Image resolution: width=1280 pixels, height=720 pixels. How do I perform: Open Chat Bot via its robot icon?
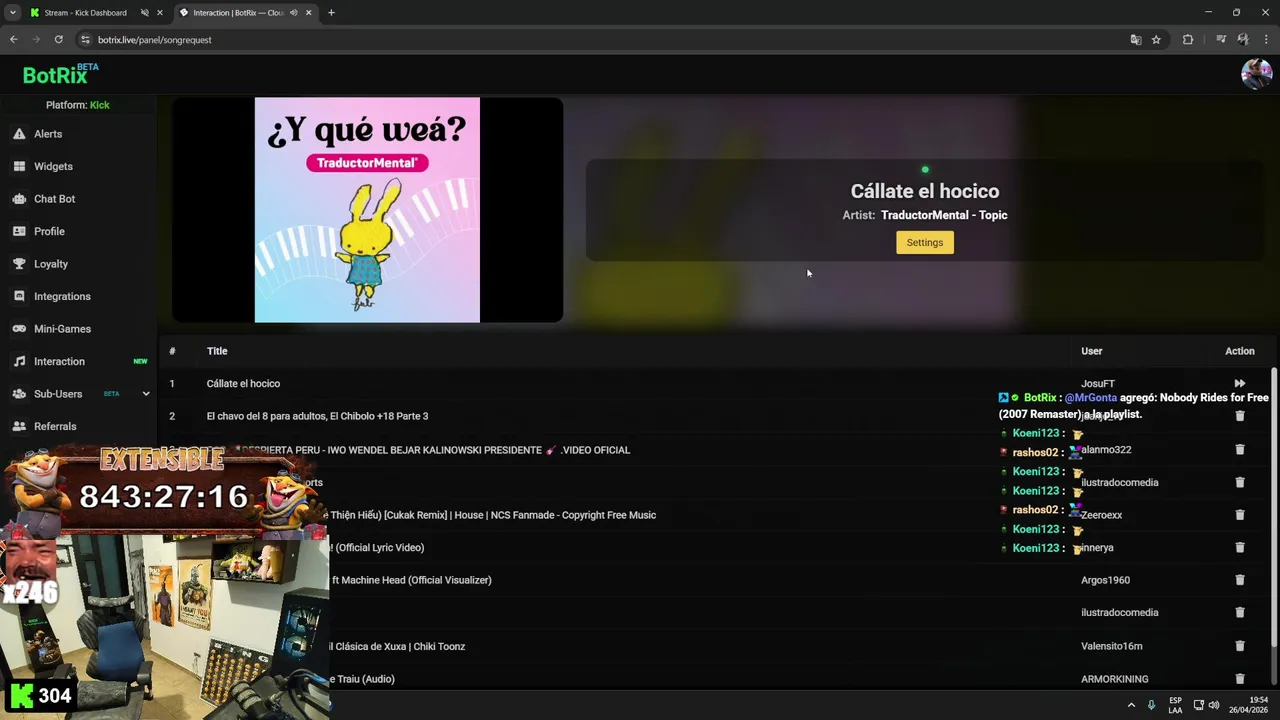[x=19, y=199]
